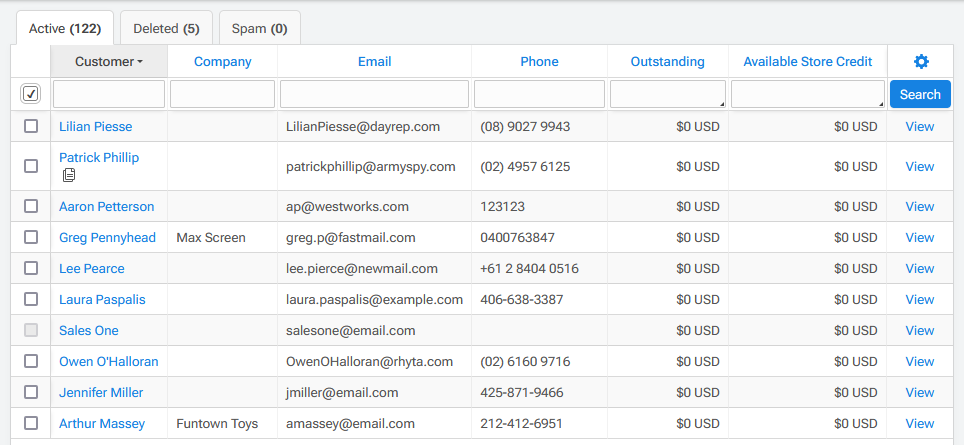This screenshot has height=445, width=964.
Task: Sort by Available Store Credit header
Action: (808, 61)
